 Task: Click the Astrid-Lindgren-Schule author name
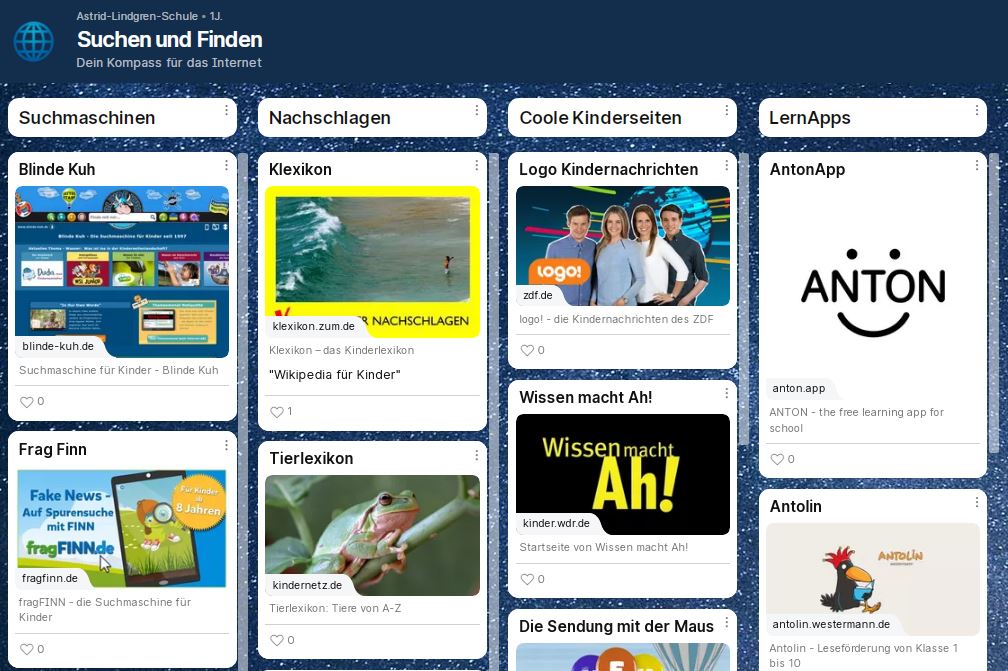click(139, 16)
